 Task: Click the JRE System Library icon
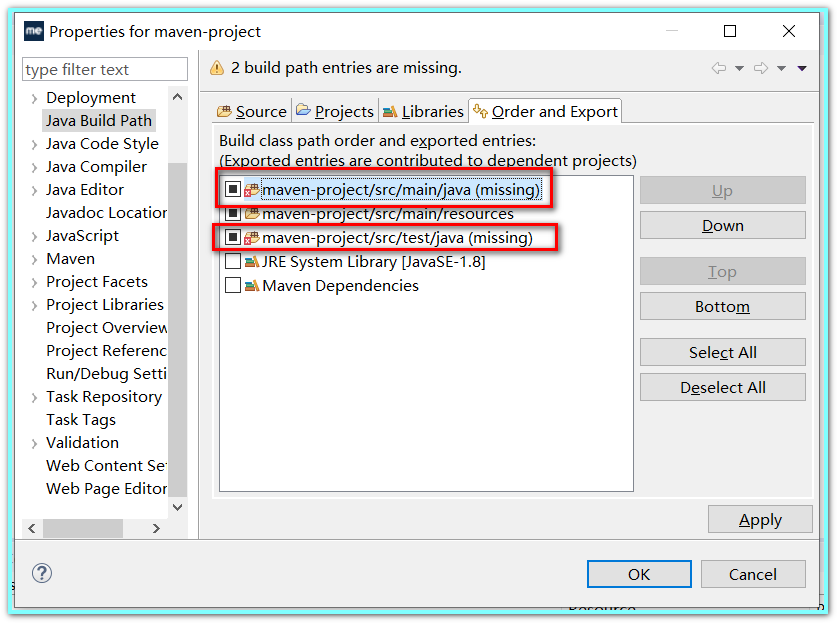point(252,262)
